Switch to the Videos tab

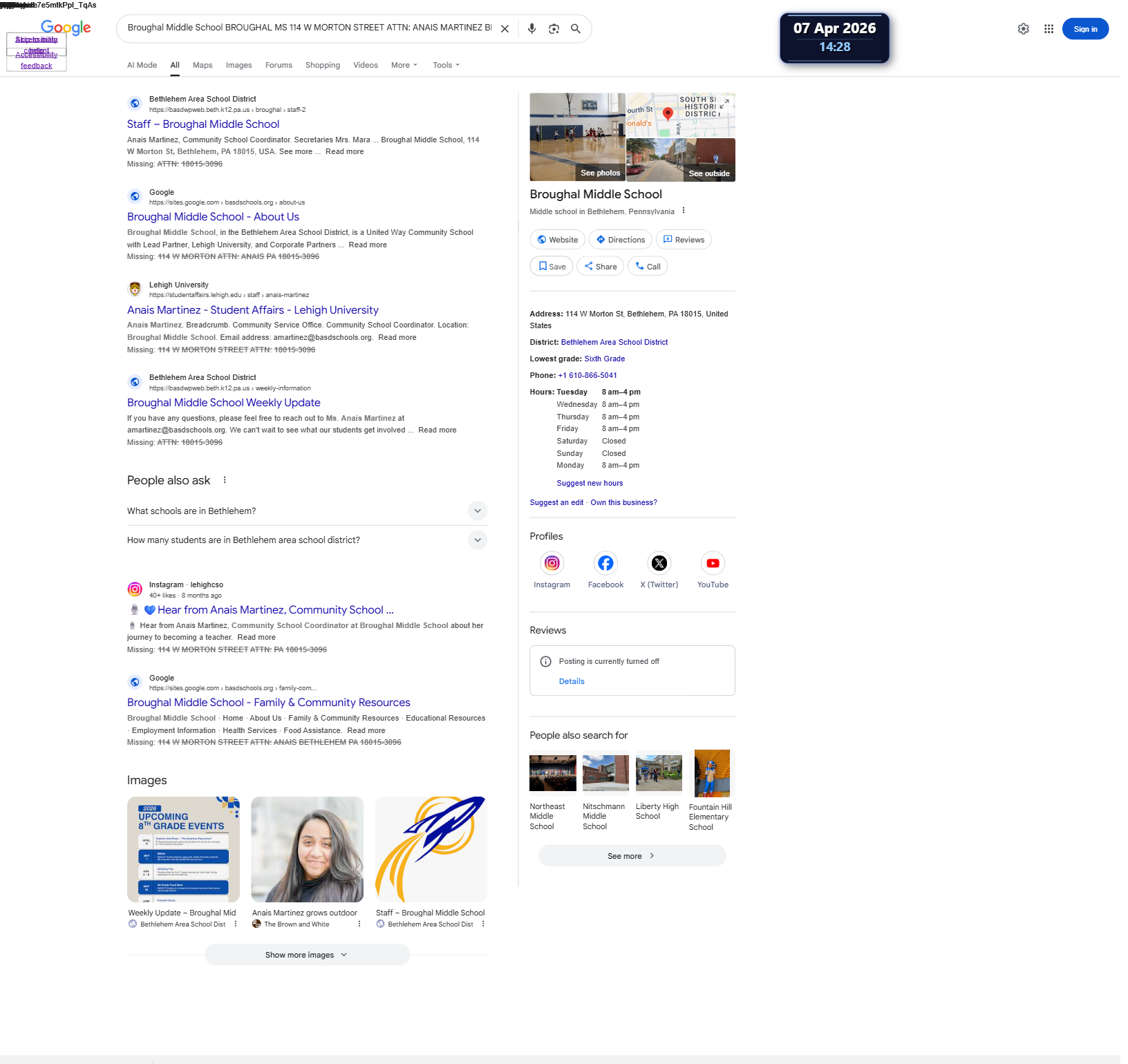click(x=366, y=65)
